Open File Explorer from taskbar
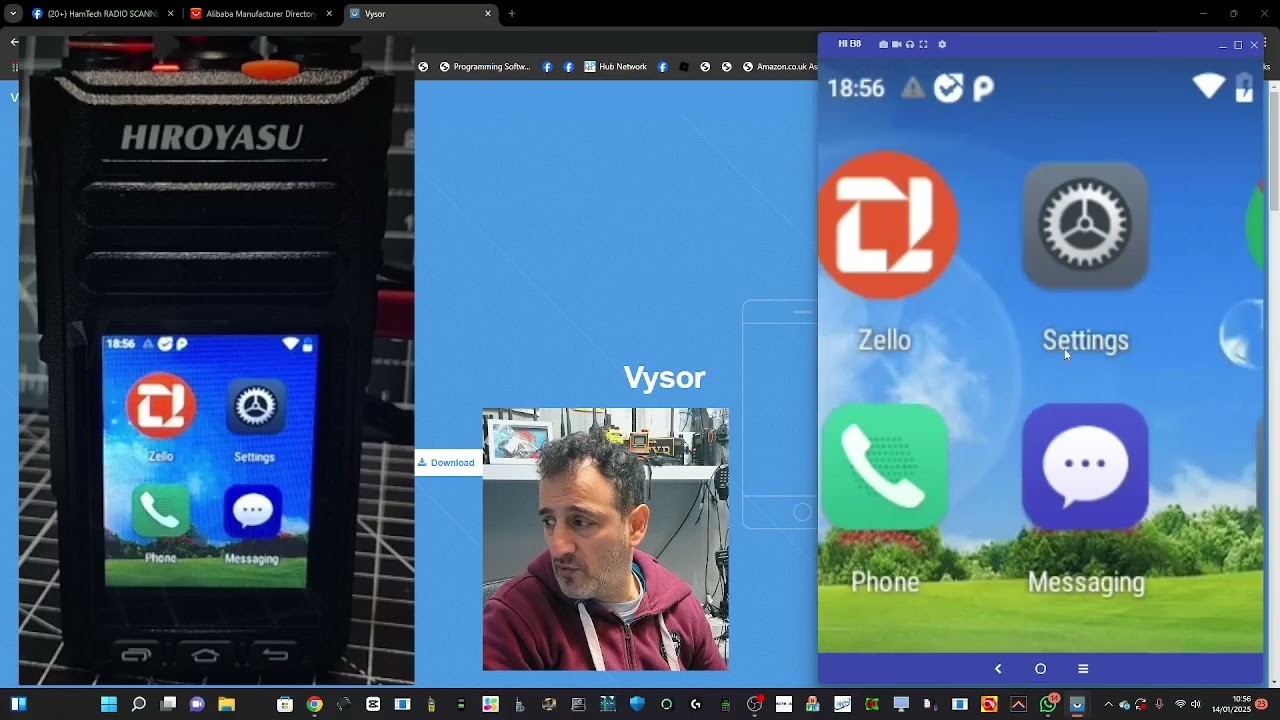The width and height of the screenshot is (1280, 720). click(x=226, y=704)
